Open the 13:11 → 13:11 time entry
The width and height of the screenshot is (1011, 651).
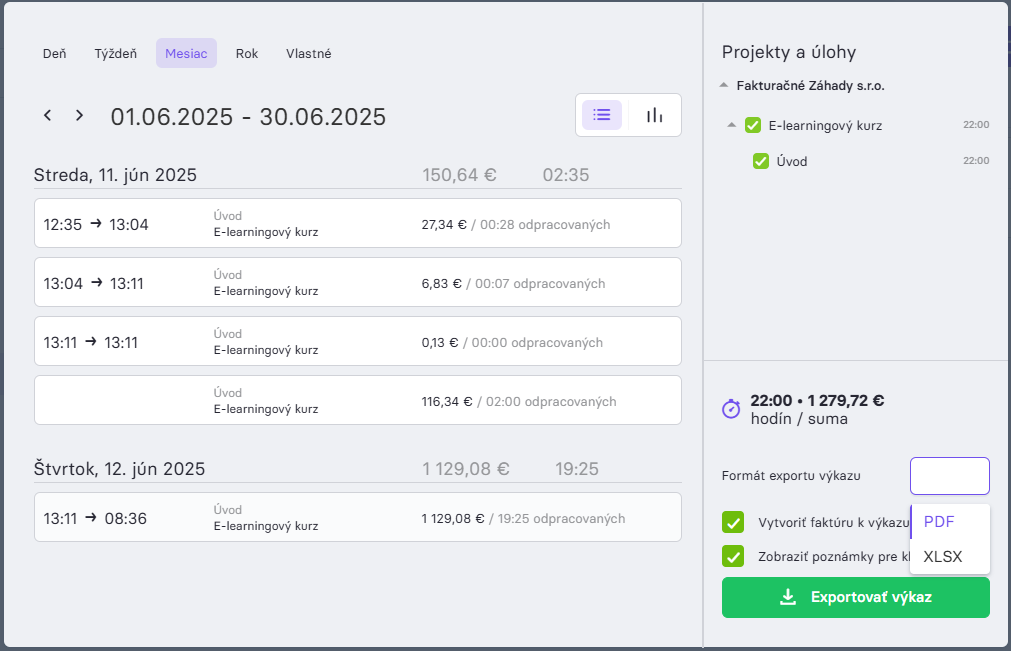click(x=358, y=341)
